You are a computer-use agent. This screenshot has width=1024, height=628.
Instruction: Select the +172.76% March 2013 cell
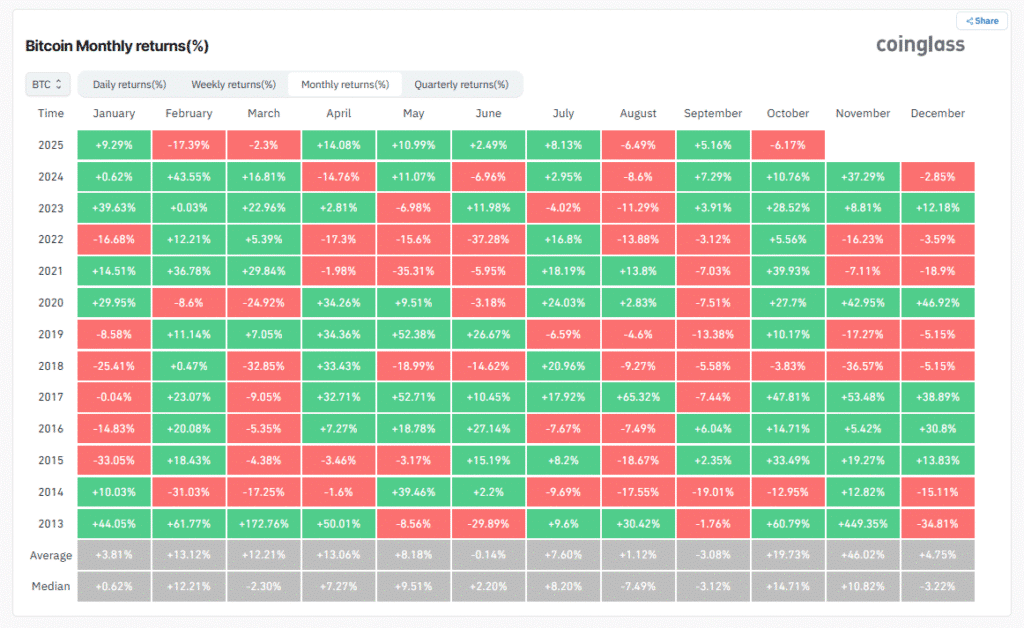click(x=263, y=523)
